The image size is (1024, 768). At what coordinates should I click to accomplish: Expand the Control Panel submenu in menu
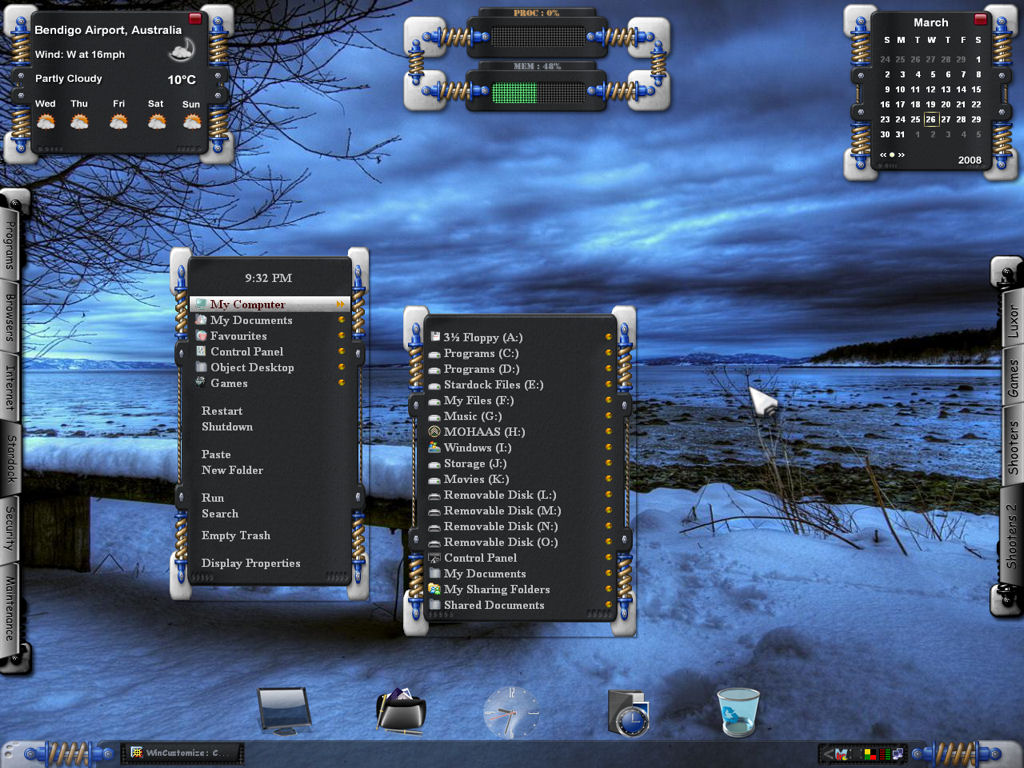[340, 351]
